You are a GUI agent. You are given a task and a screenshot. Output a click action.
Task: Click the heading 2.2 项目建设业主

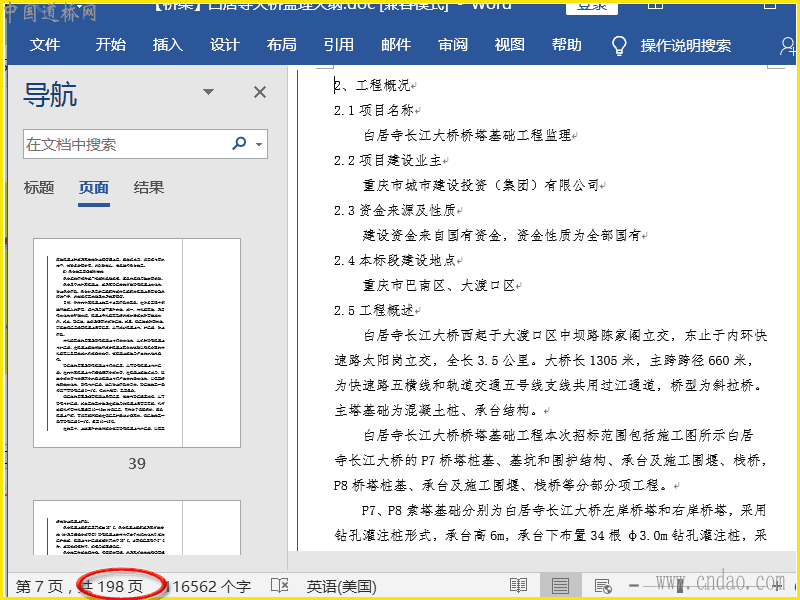388,160
